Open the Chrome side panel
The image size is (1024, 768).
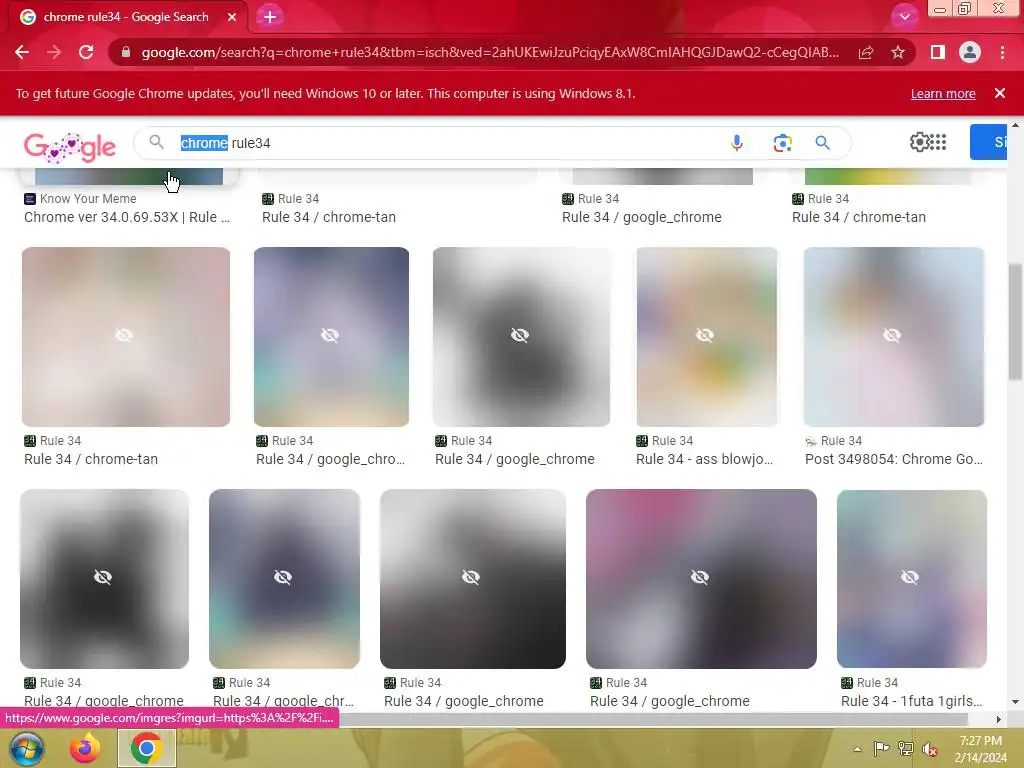(938, 52)
